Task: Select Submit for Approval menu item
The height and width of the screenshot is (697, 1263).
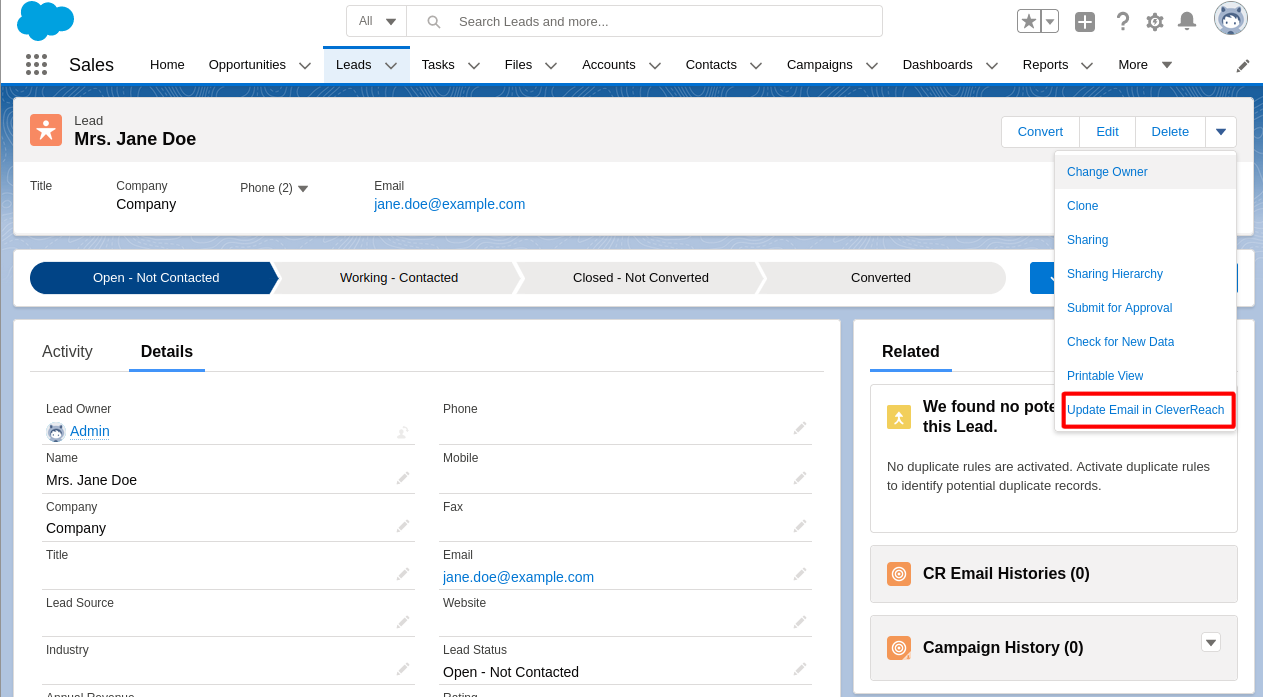Action: [x=1146, y=308]
